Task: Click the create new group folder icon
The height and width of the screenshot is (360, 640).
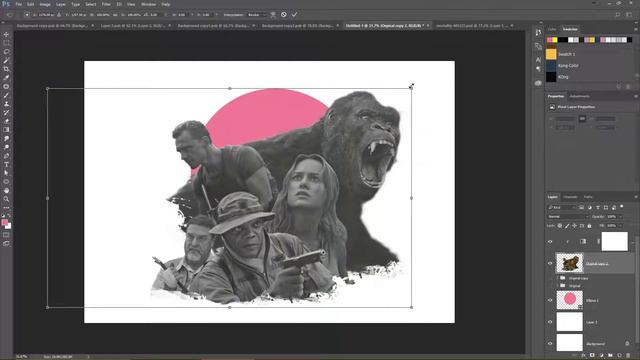Action: (610, 356)
